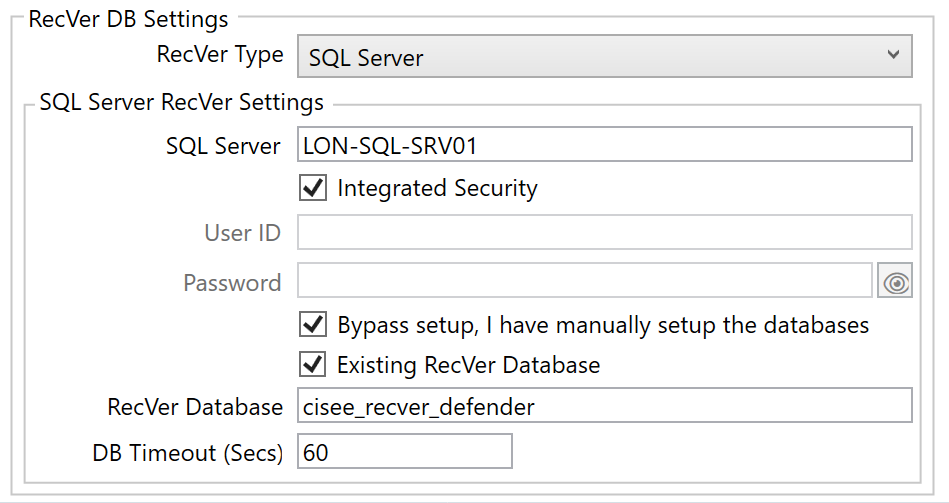The height and width of the screenshot is (503, 949).
Task: Click the RecVer Type label
Action: click(220, 55)
